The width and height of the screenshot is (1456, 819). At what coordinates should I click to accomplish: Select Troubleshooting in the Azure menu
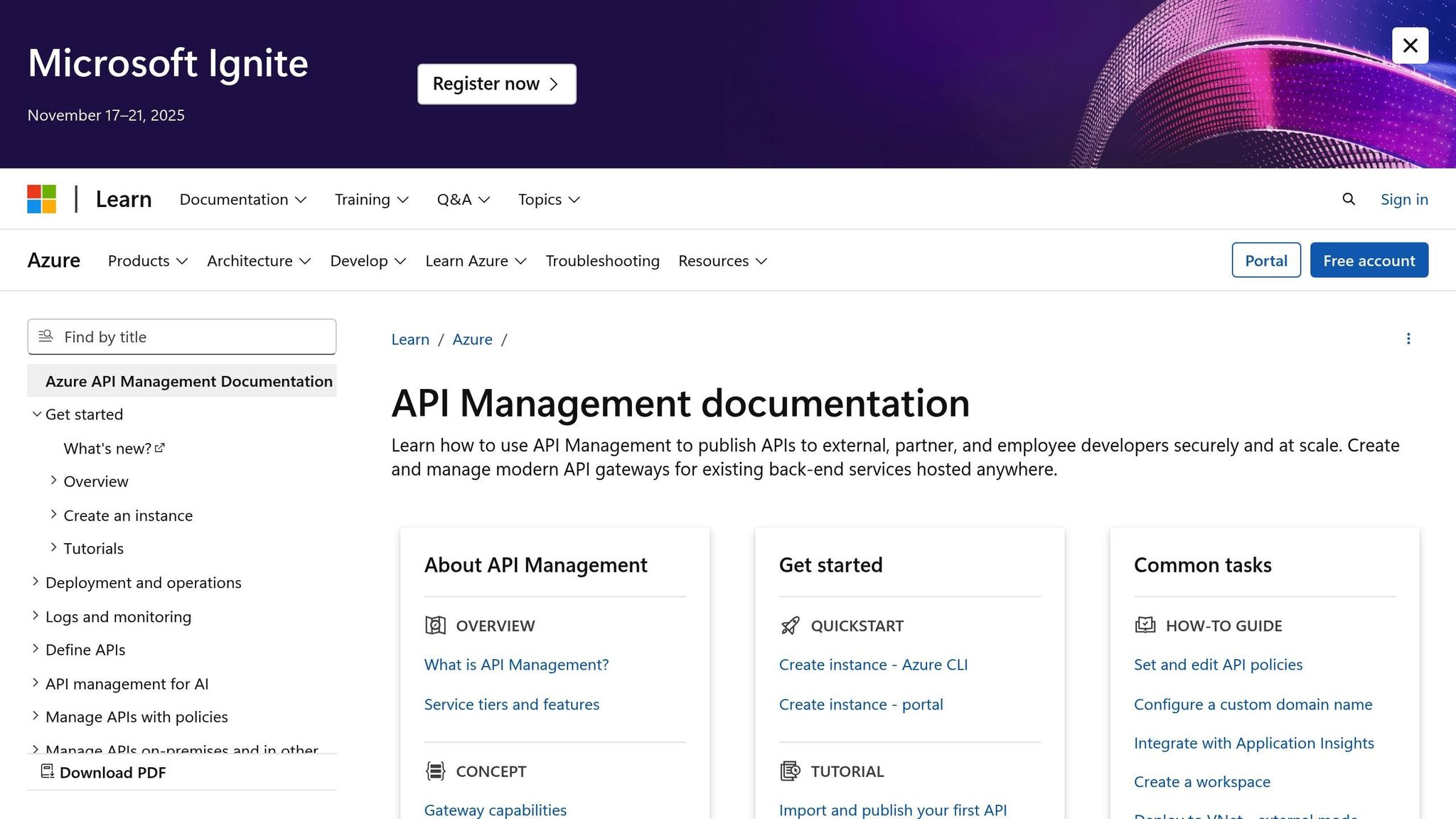pos(602,260)
